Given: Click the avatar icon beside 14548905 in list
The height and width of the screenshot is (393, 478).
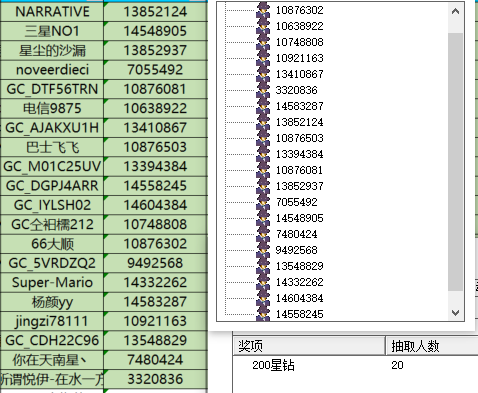Looking at the screenshot, I should [263, 218].
